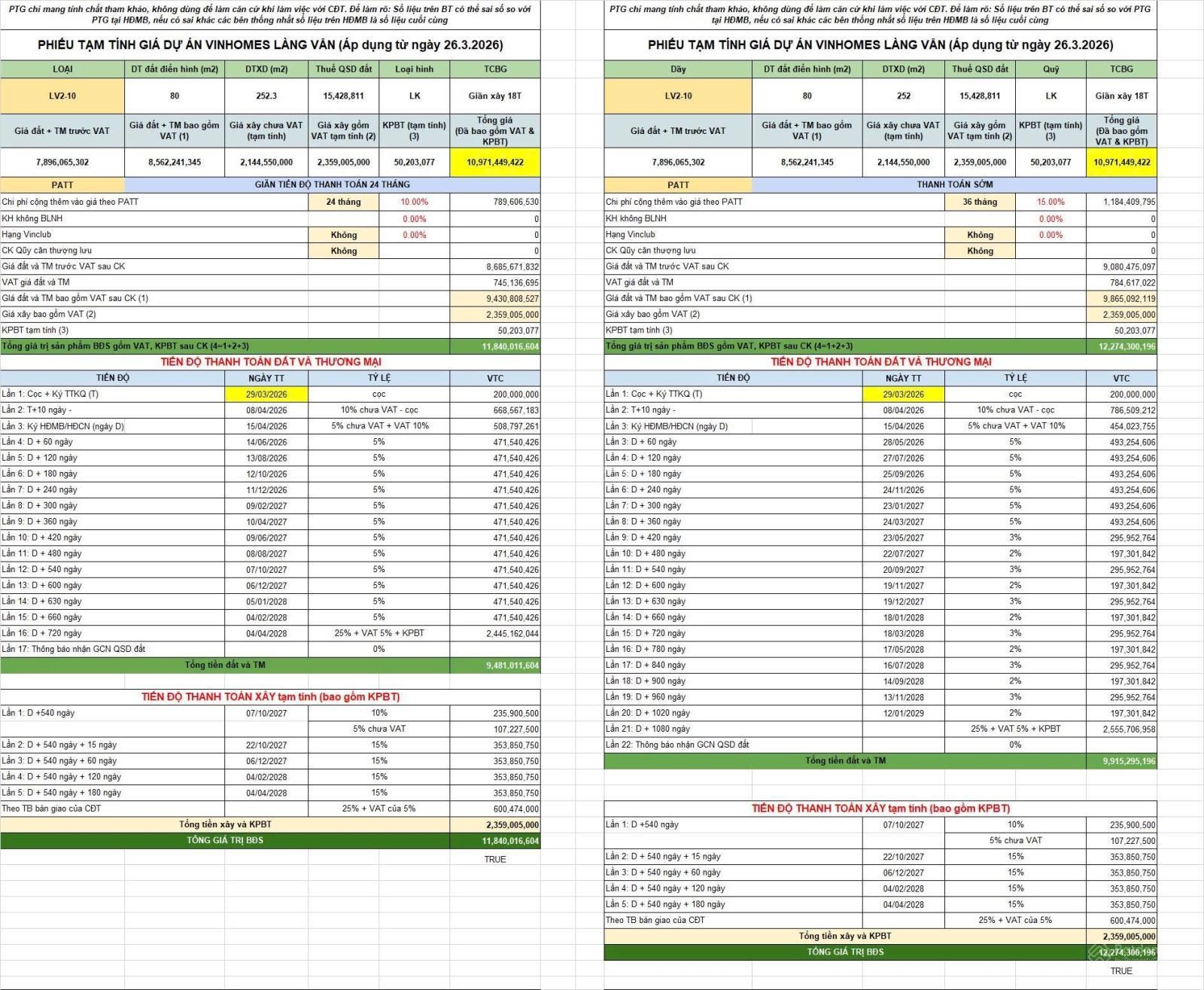Select land total cell 9,915,295,196
Image resolution: width=1204 pixels, height=990 pixels.
pyautogui.click(x=1121, y=761)
